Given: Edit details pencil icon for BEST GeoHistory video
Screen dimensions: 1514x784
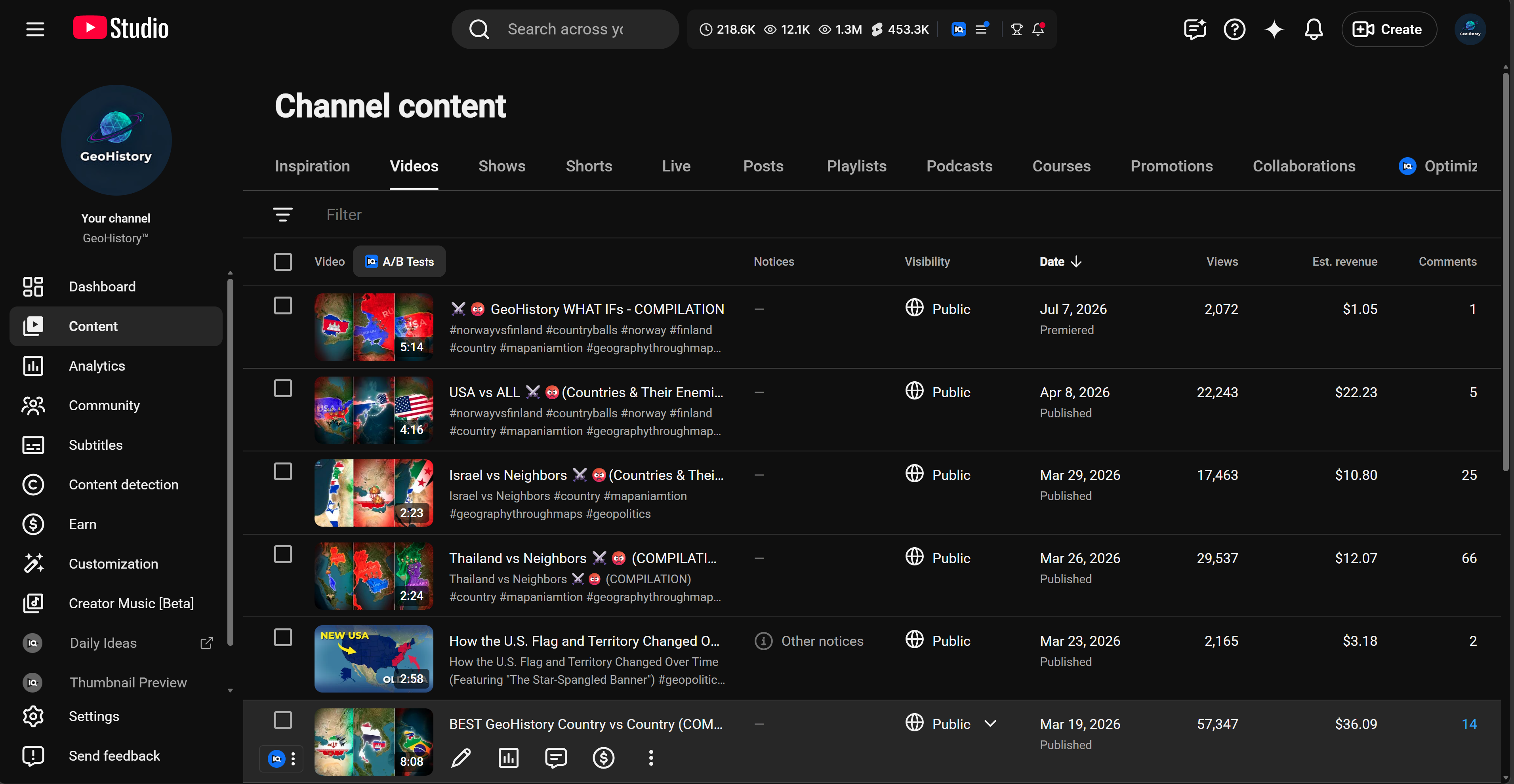Looking at the screenshot, I should (x=461, y=757).
